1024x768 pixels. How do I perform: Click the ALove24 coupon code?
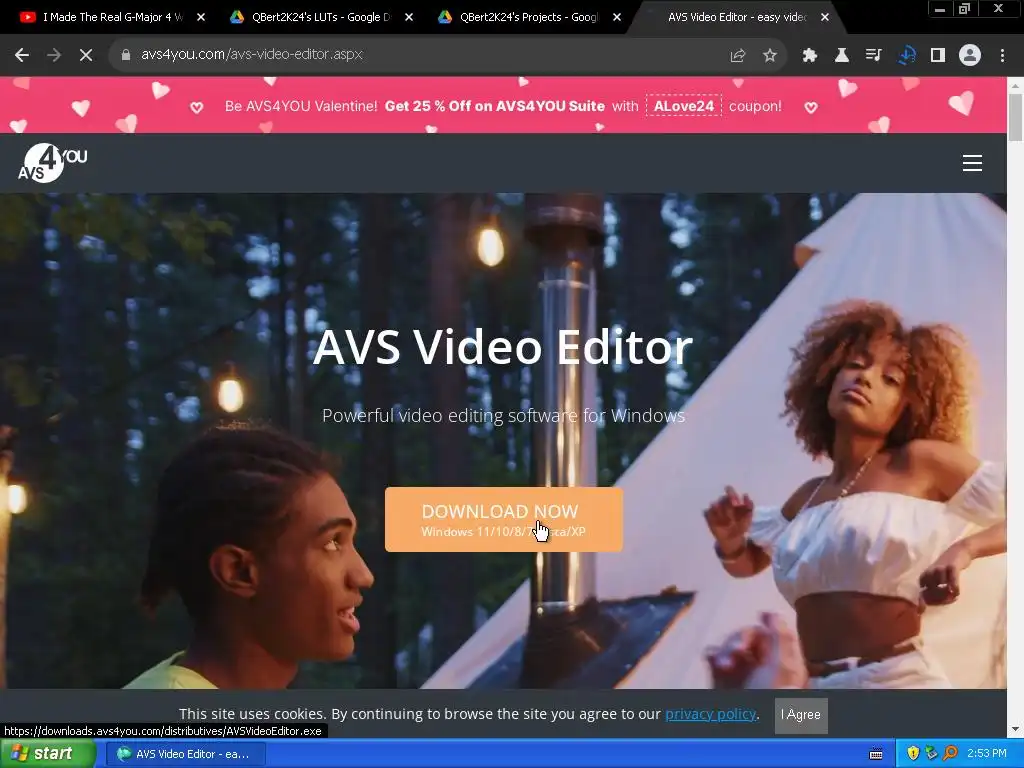pyautogui.click(x=684, y=106)
